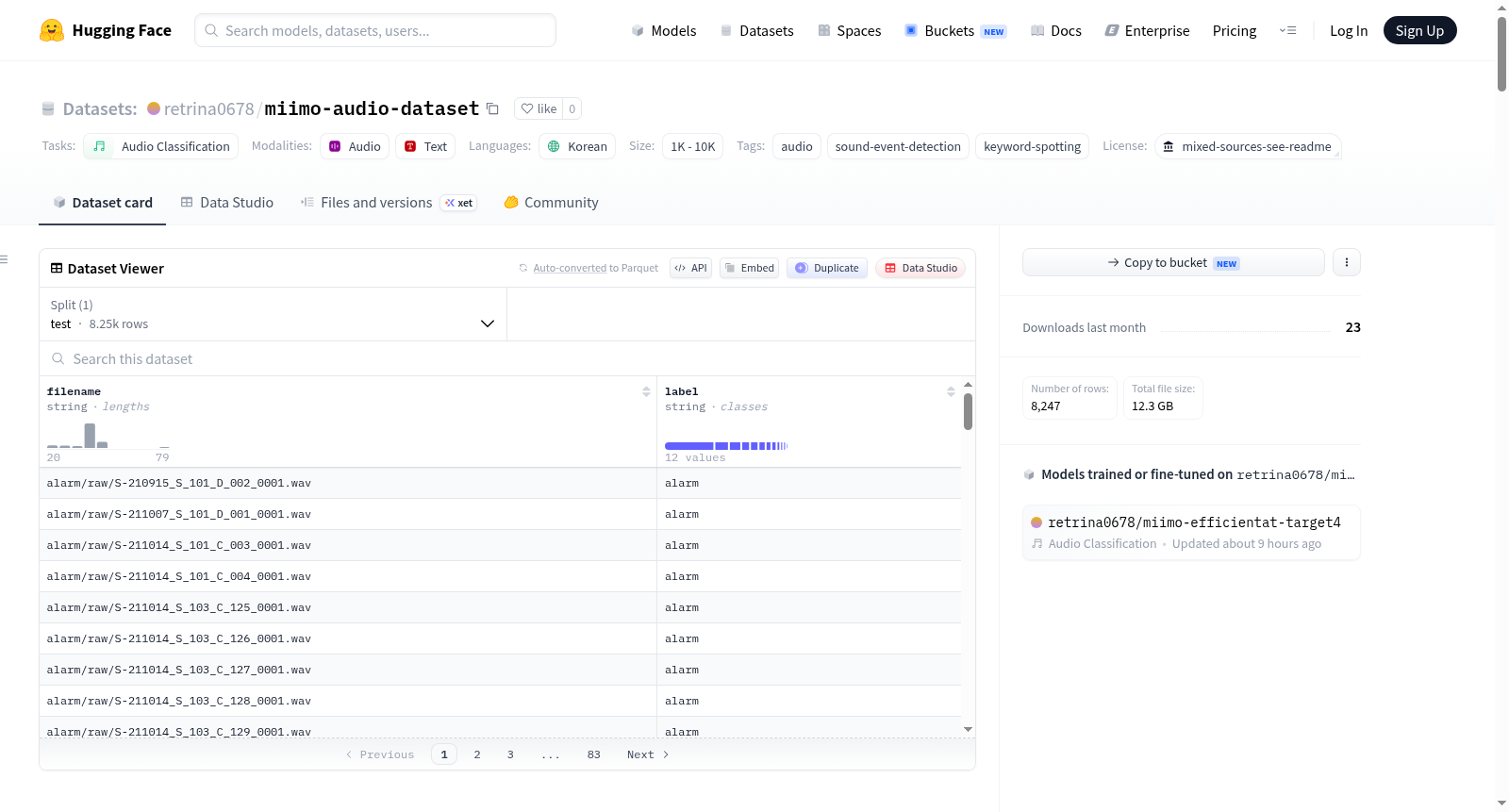The width and height of the screenshot is (1509, 812).
Task: Copy dataset name with the copy icon
Action: point(492,108)
